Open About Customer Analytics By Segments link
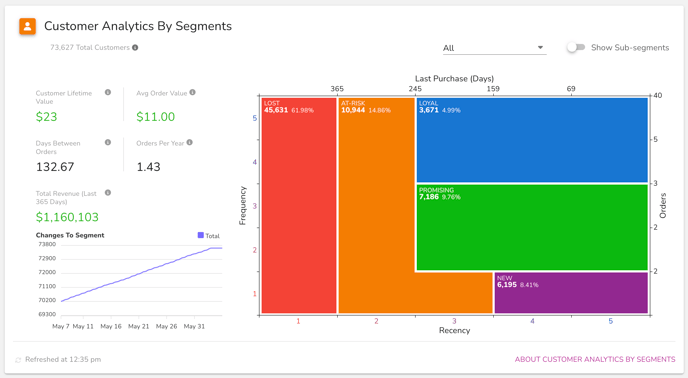 click(x=595, y=359)
